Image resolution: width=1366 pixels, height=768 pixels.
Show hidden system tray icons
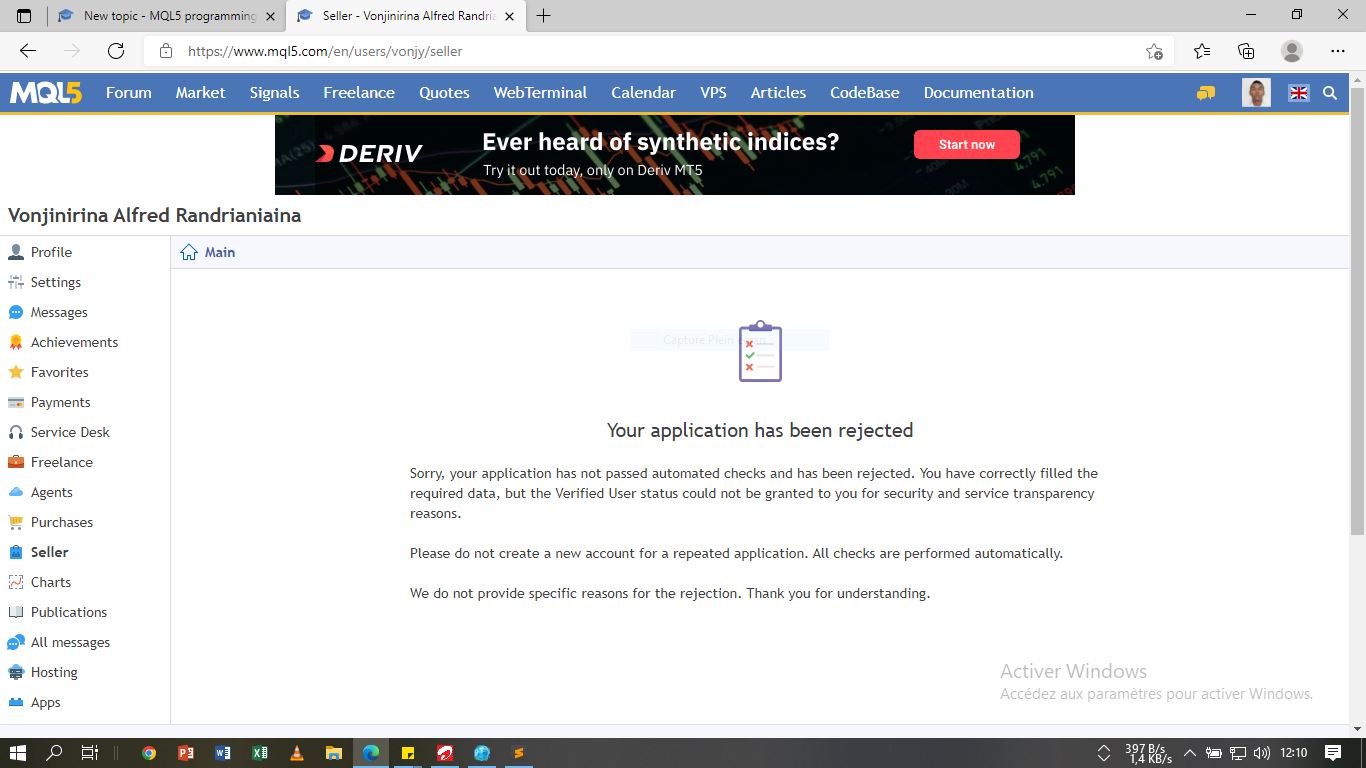pos(1190,753)
